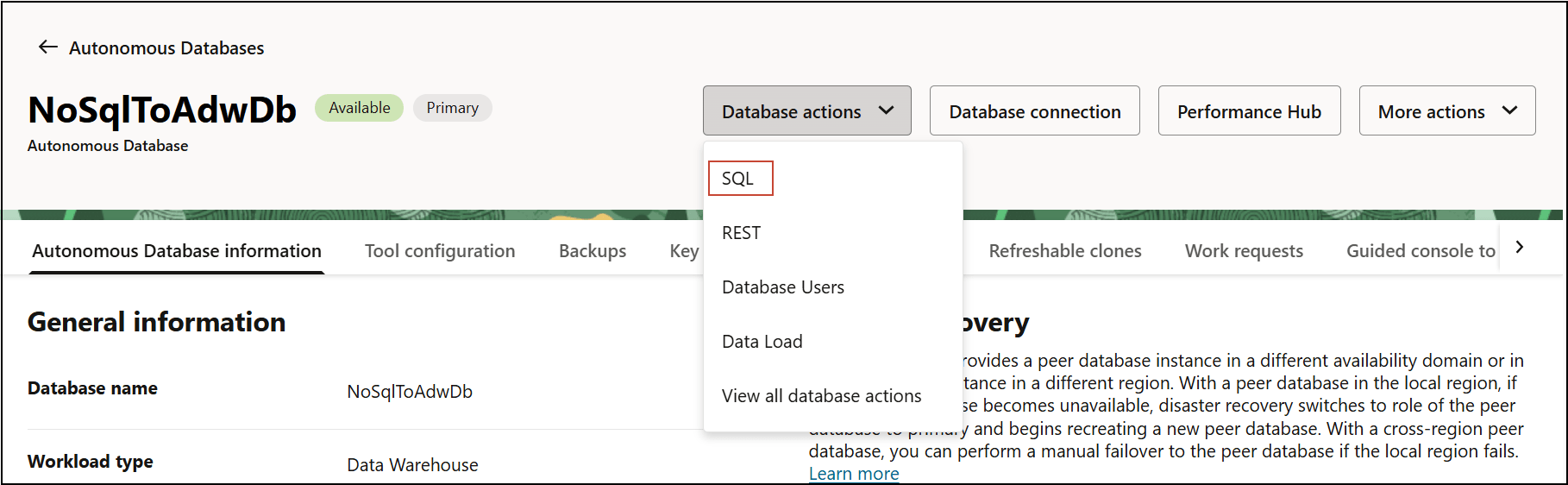
Task: Open the Database connection dialog
Action: click(1034, 111)
